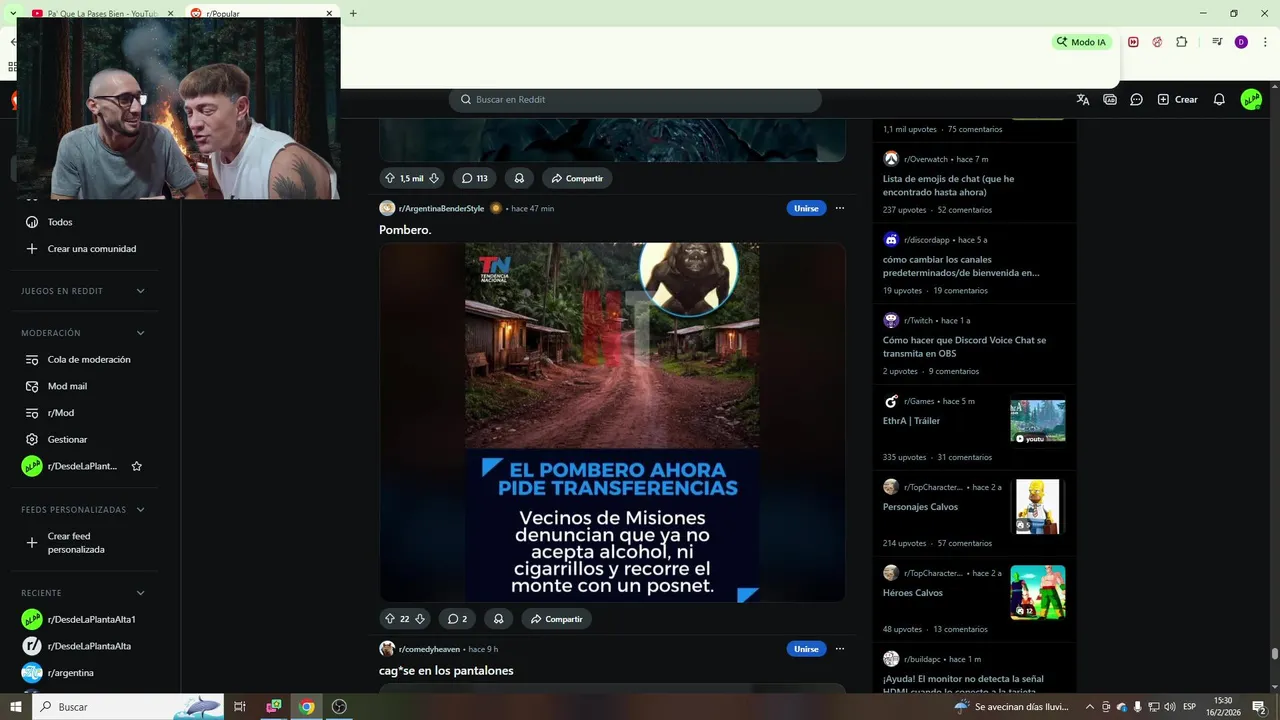Collapse the RECIENTE section

pos(140,593)
